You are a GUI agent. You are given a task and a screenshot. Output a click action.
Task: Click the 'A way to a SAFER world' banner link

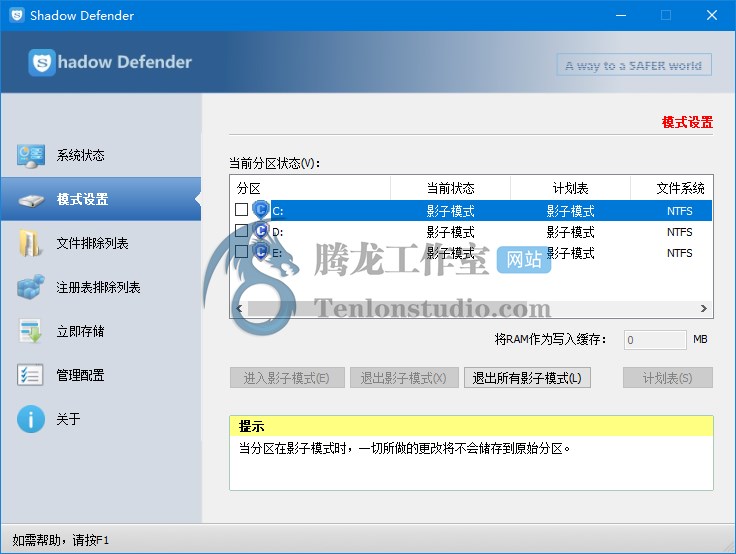pyautogui.click(x=634, y=65)
